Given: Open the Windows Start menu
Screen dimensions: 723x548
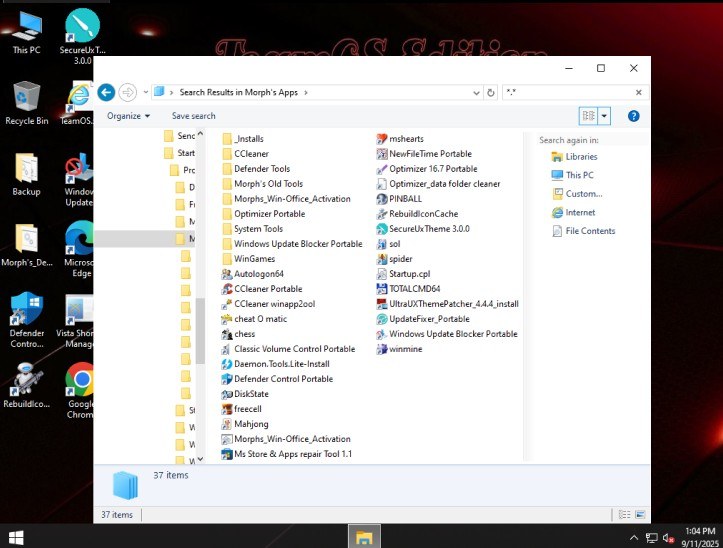Looking at the screenshot, I should pos(16,537).
